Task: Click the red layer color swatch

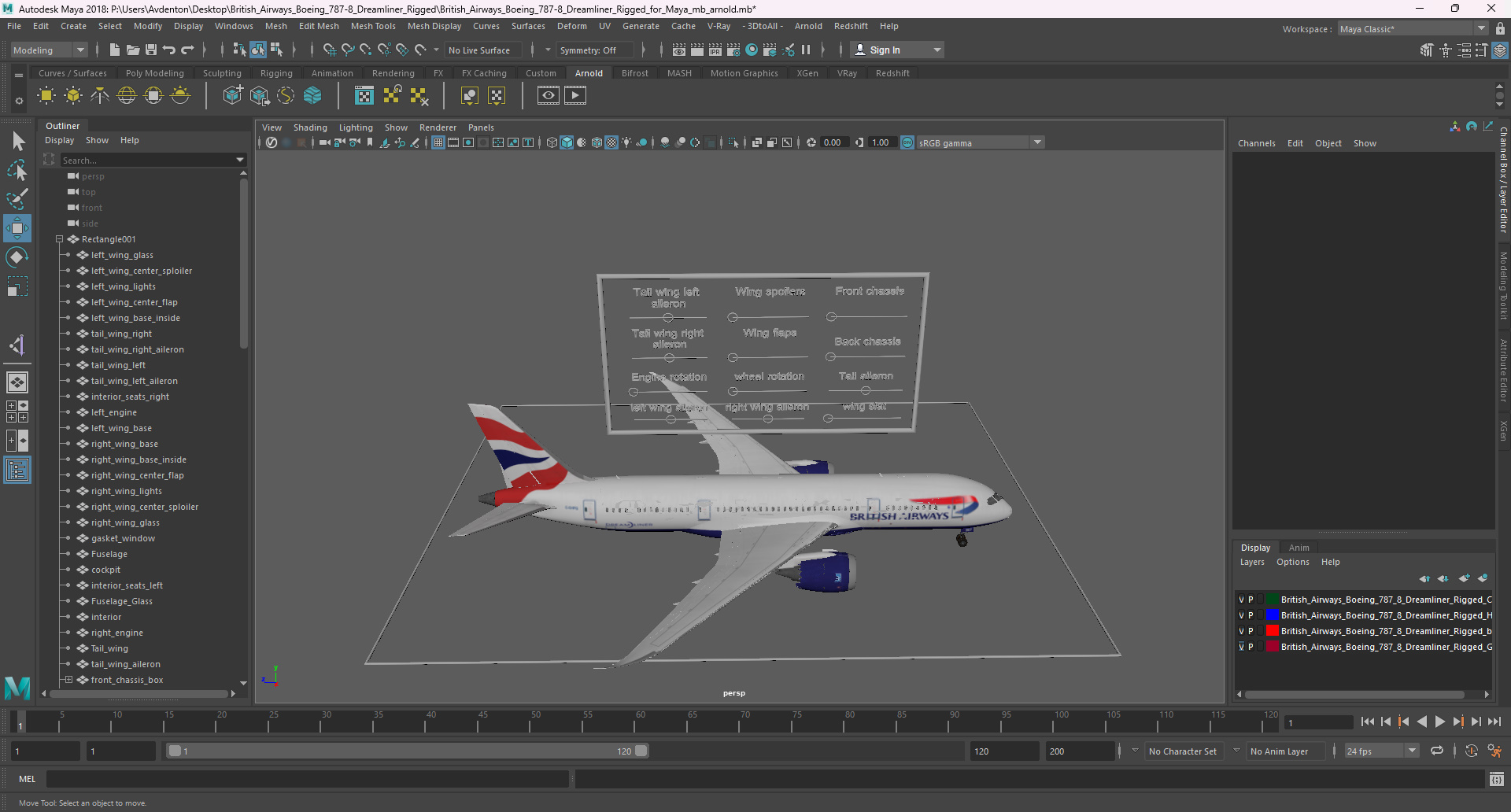Action: click(1273, 631)
